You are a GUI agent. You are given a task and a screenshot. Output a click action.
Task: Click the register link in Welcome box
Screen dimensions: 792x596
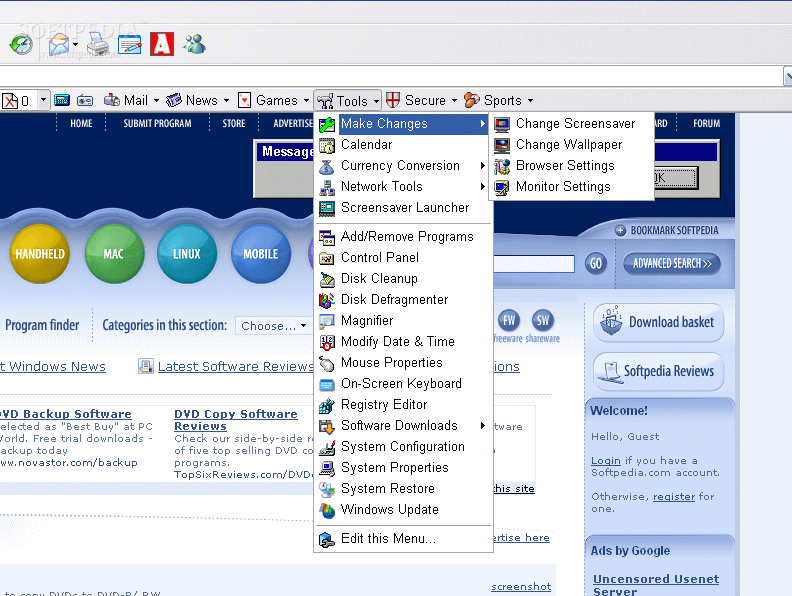(x=674, y=496)
